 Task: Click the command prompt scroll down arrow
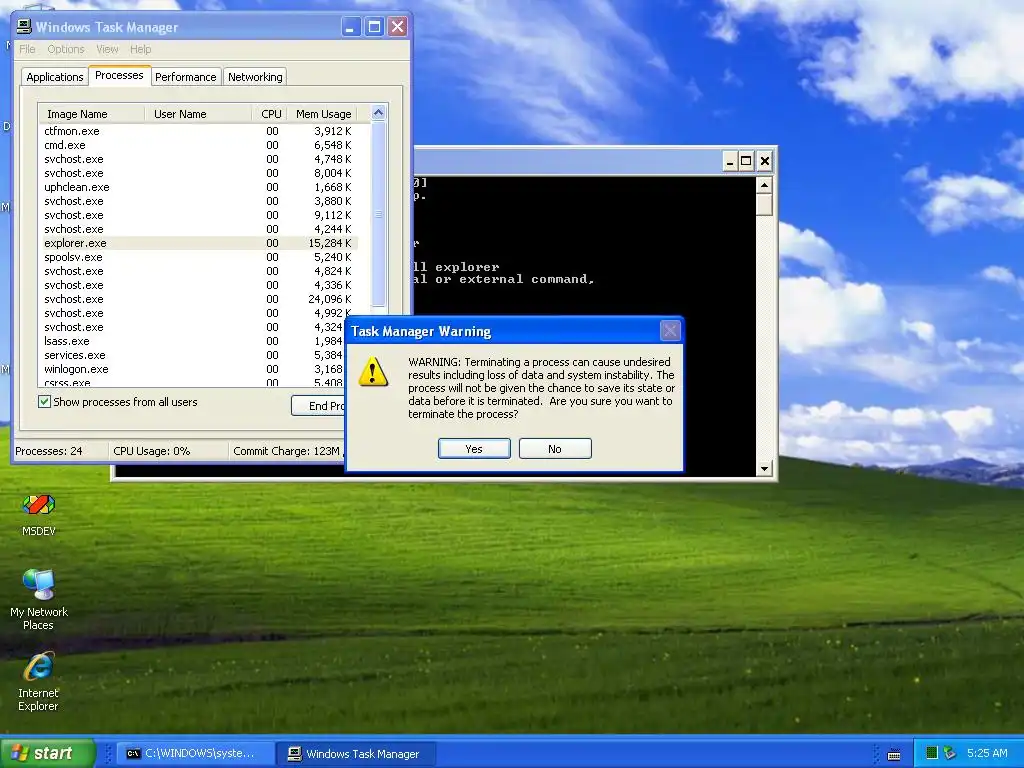point(764,468)
